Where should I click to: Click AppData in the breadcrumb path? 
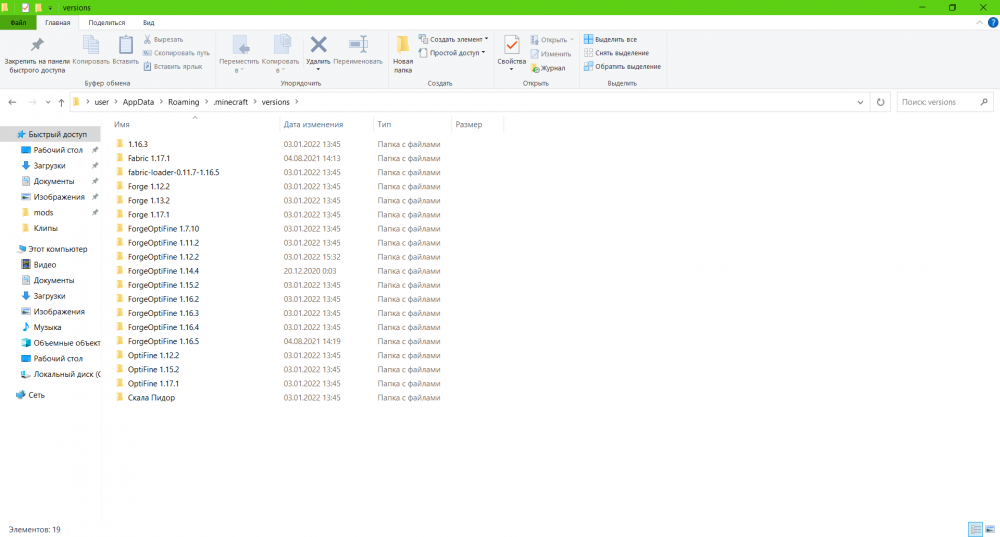138,102
